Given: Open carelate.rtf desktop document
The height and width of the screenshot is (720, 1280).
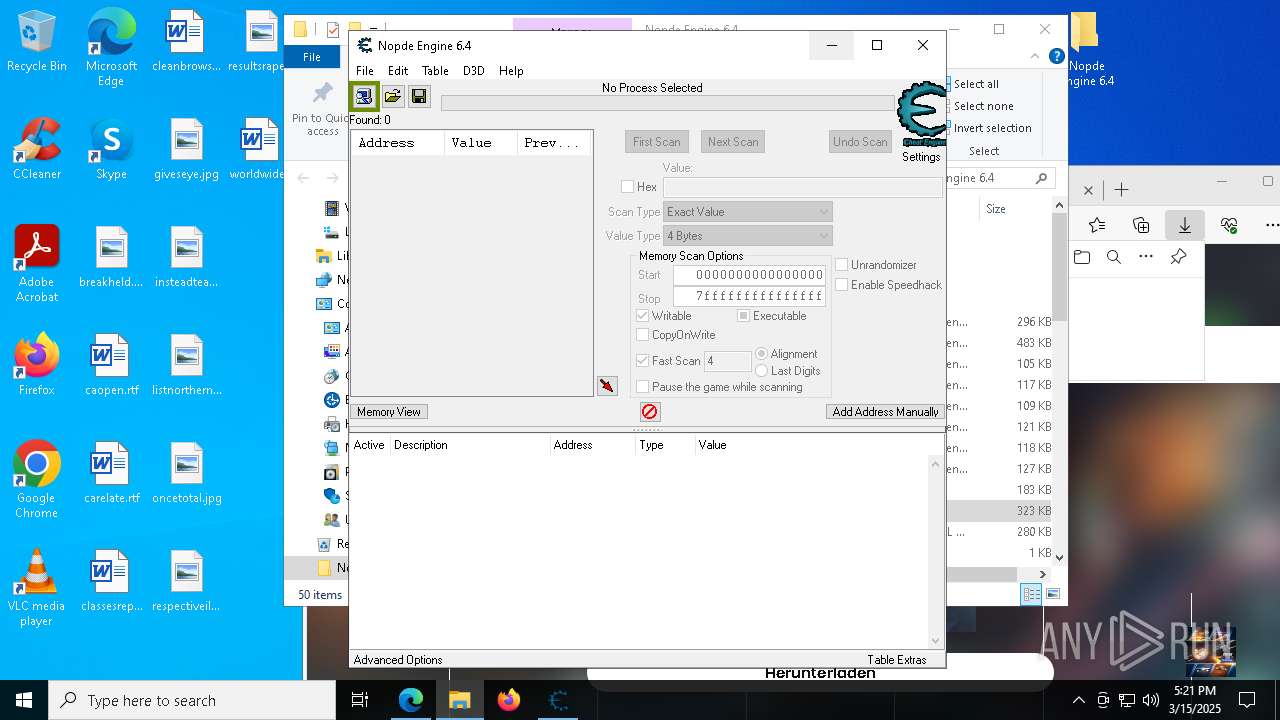Looking at the screenshot, I should click(111, 473).
